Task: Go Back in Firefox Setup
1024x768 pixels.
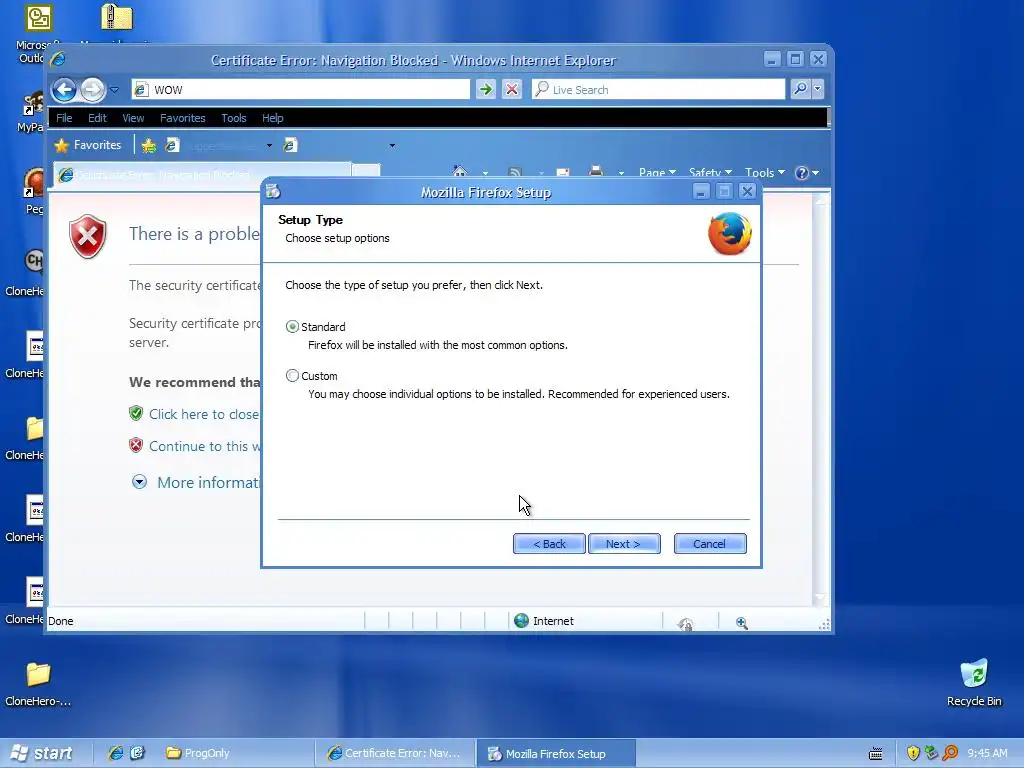Action: pos(549,543)
